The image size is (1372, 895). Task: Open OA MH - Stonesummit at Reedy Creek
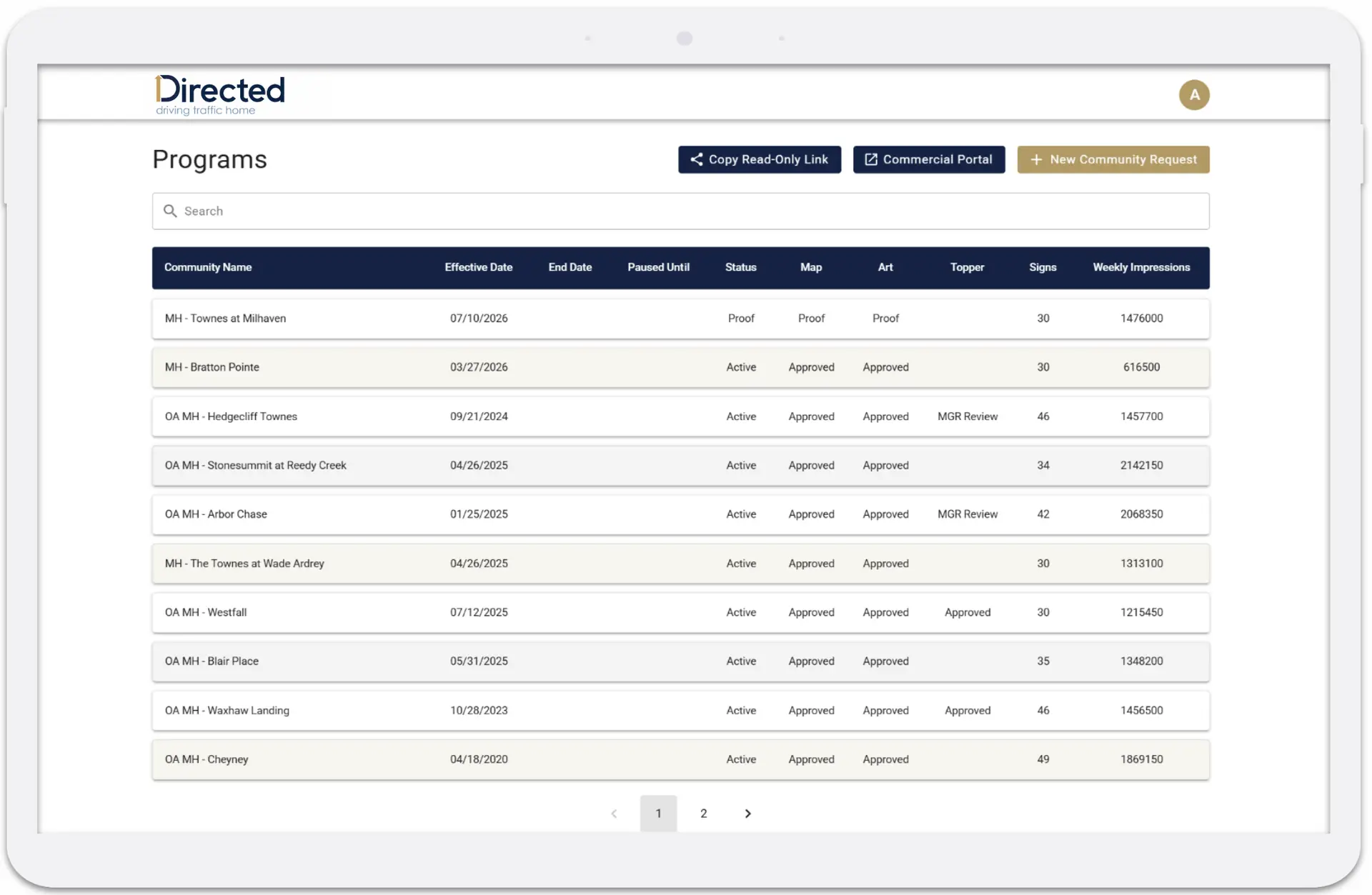click(x=680, y=465)
